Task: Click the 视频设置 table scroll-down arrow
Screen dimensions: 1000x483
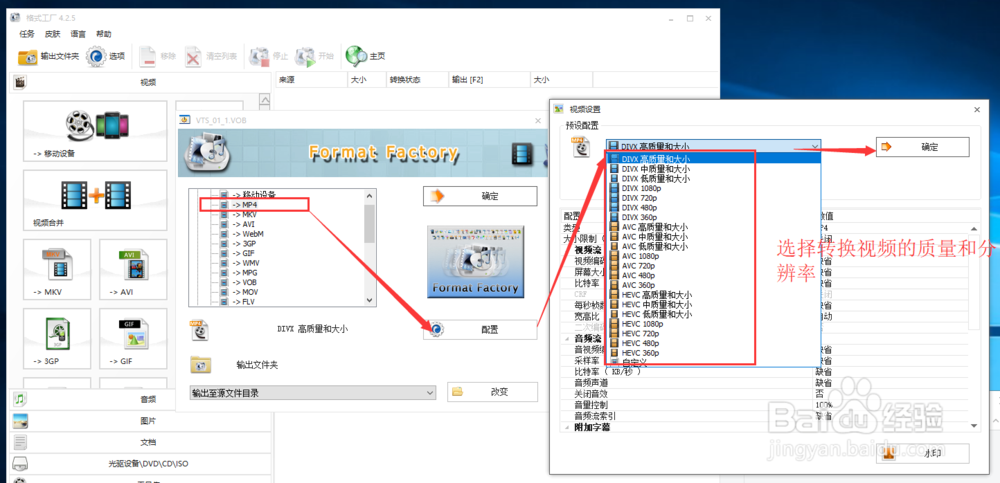Action: (974, 425)
